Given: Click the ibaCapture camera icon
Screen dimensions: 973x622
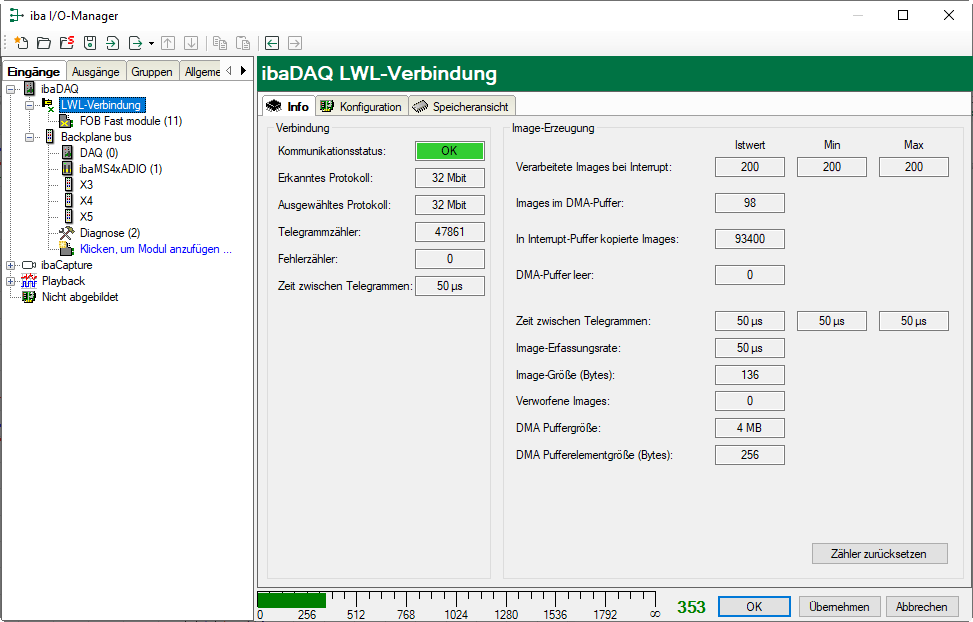Looking at the screenshot, I should pyautogui.click(x=29, y=265).
